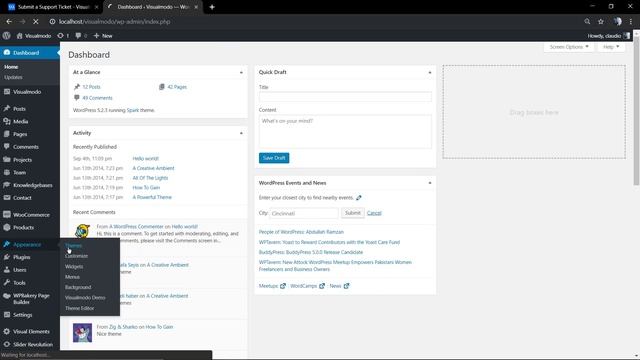
Task: Open Plugins in the sidebar
Action: (22, 257)
